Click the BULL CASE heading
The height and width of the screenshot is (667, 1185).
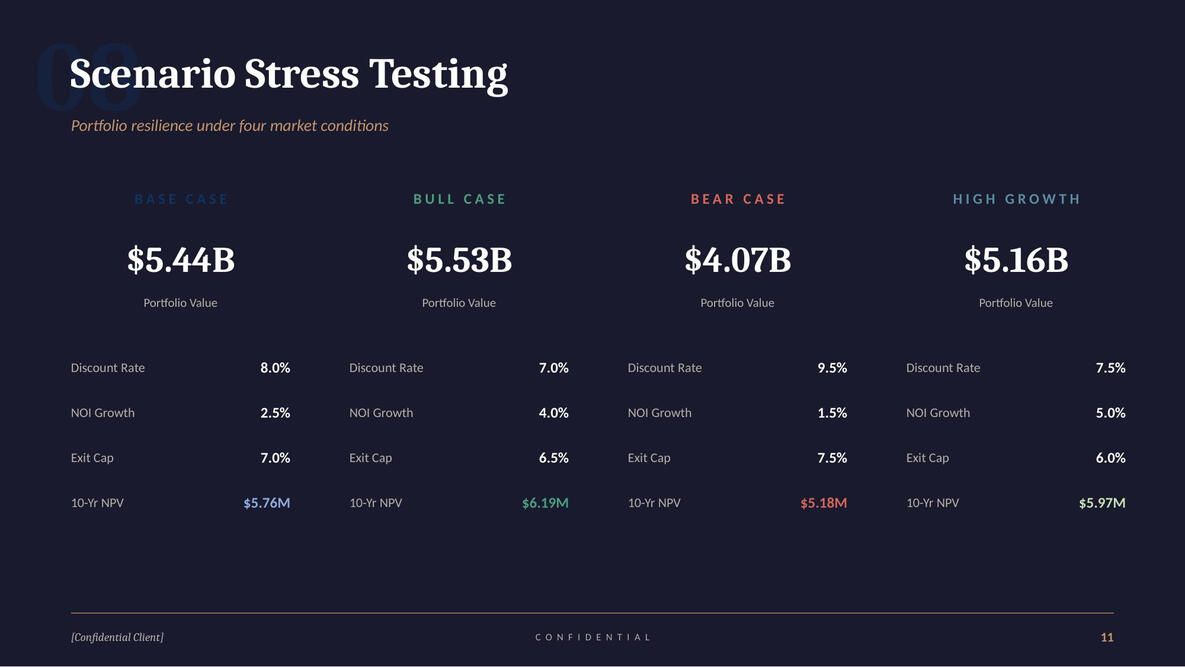click(x=459, y=199)
